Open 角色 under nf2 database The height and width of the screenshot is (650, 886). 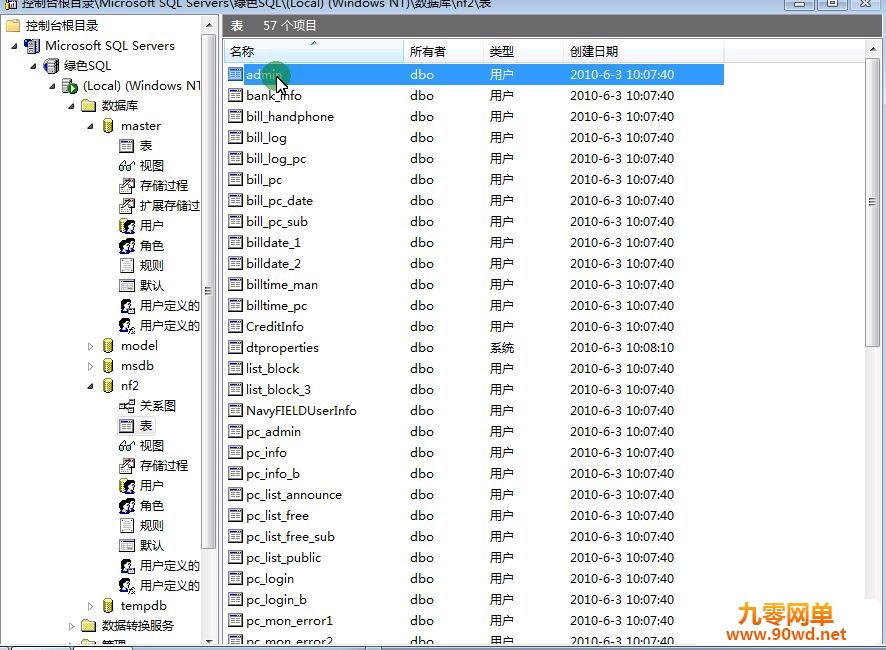(x=151, y=506)
